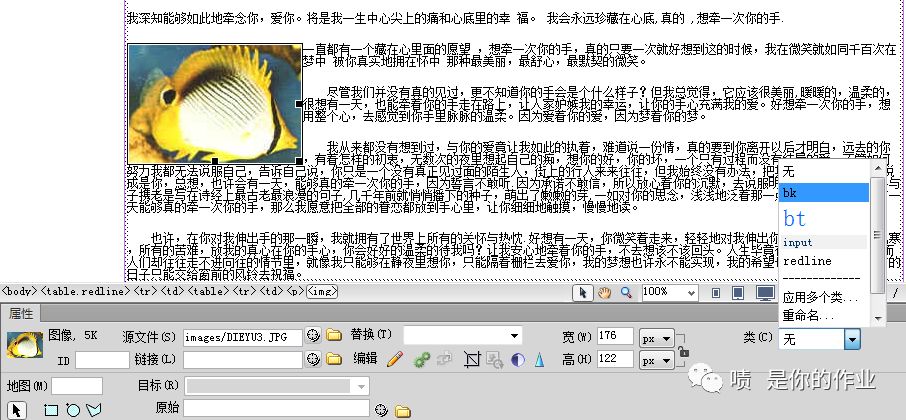Click the point-to-file icon beside 原始 field
This screenshot has height=420, width=906.
tap(380, 410)
